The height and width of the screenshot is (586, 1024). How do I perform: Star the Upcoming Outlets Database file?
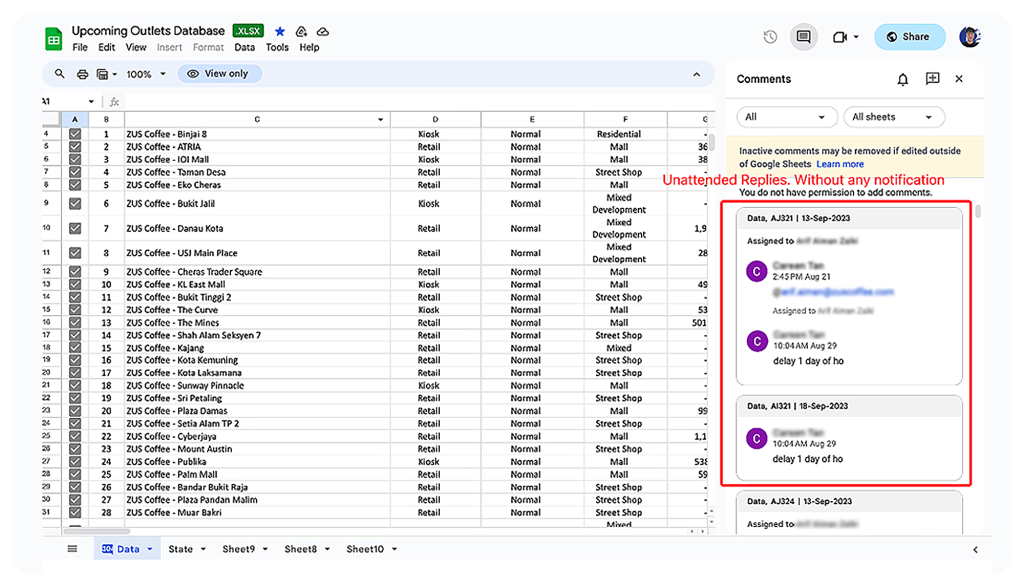(280, 31)
